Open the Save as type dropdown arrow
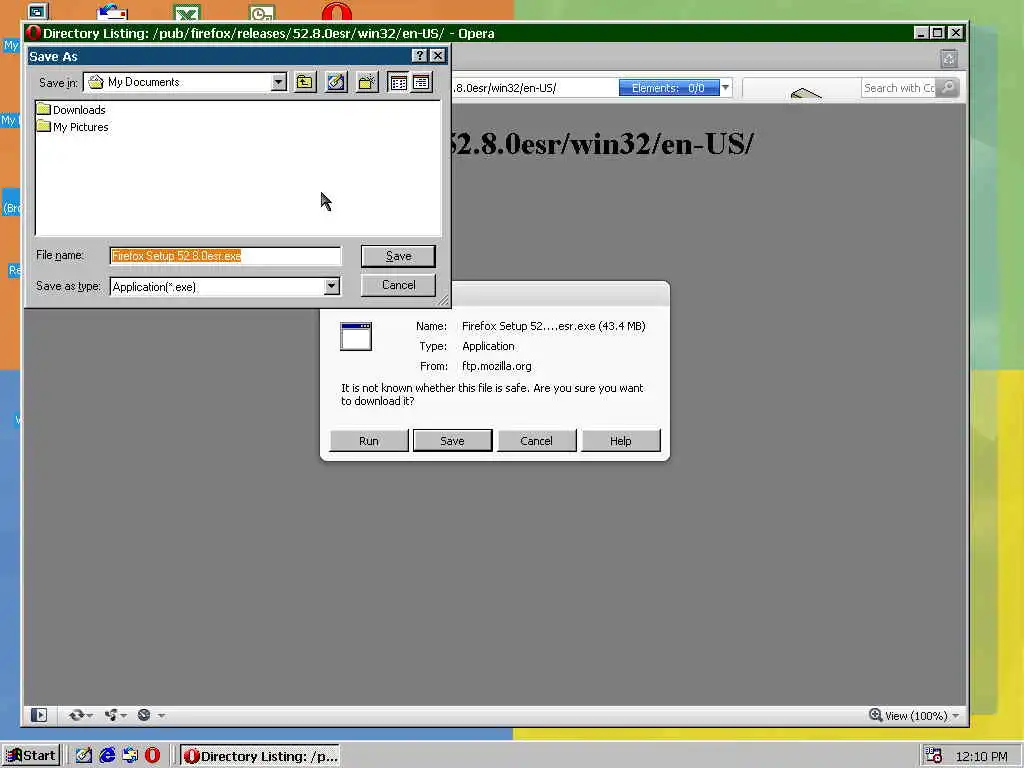This screenshot has width=1024, height=768. click(332, 286)
